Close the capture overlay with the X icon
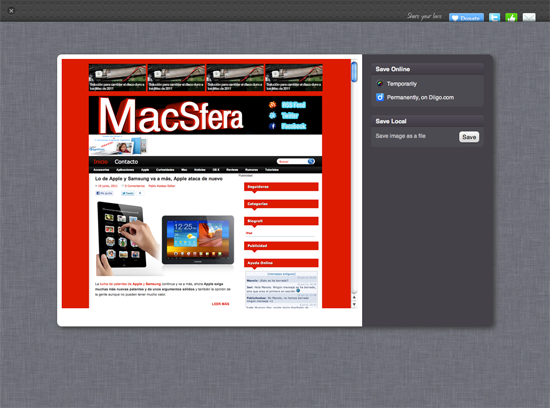This screenshot has width=550, height=408. click(11, 11)
